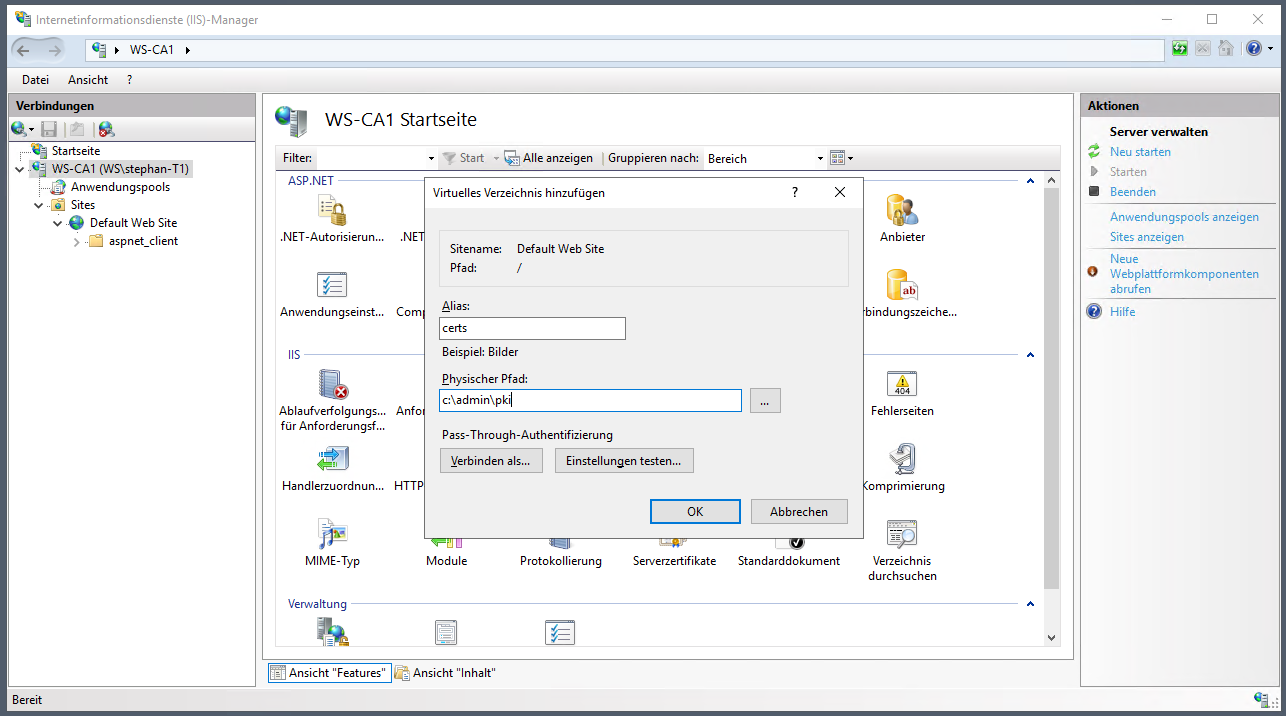The width and height of the screenshot is (1286, 716).
Task: Click the browse ... button for physical path
Action: pyautogui.click(x=765, y=401)
